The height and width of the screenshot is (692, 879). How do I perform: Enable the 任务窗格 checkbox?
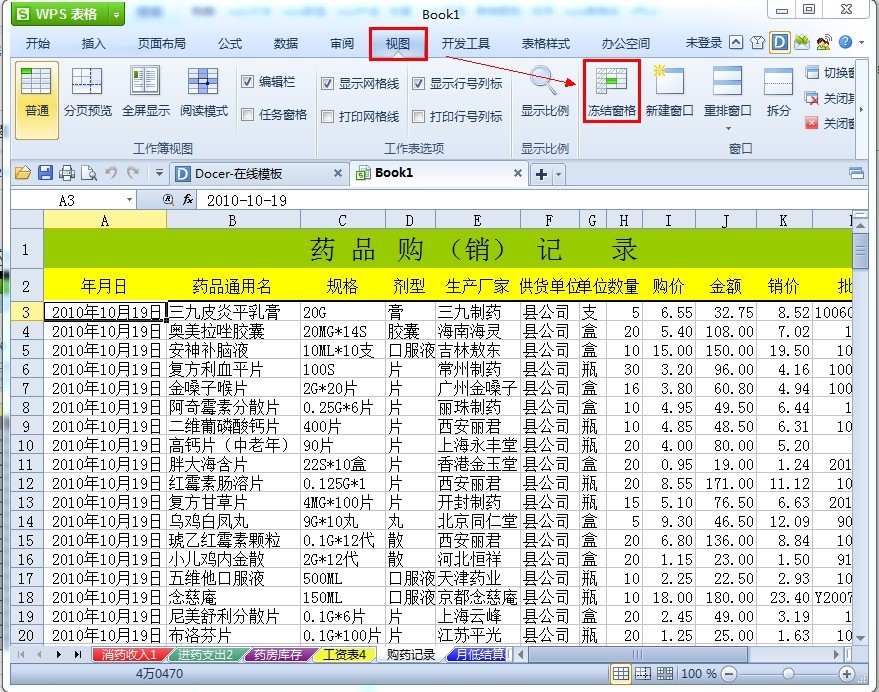click(247, 114)
